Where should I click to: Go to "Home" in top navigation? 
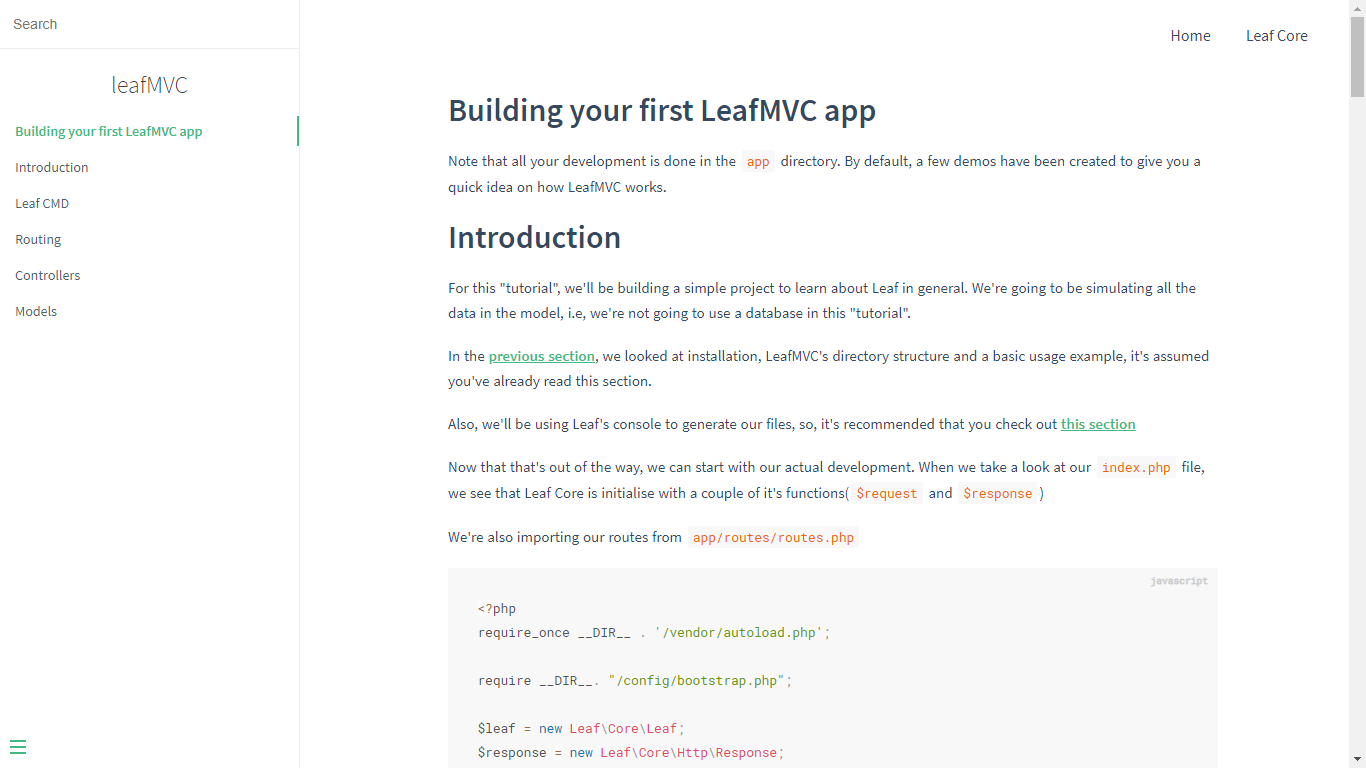[1190, 35]
